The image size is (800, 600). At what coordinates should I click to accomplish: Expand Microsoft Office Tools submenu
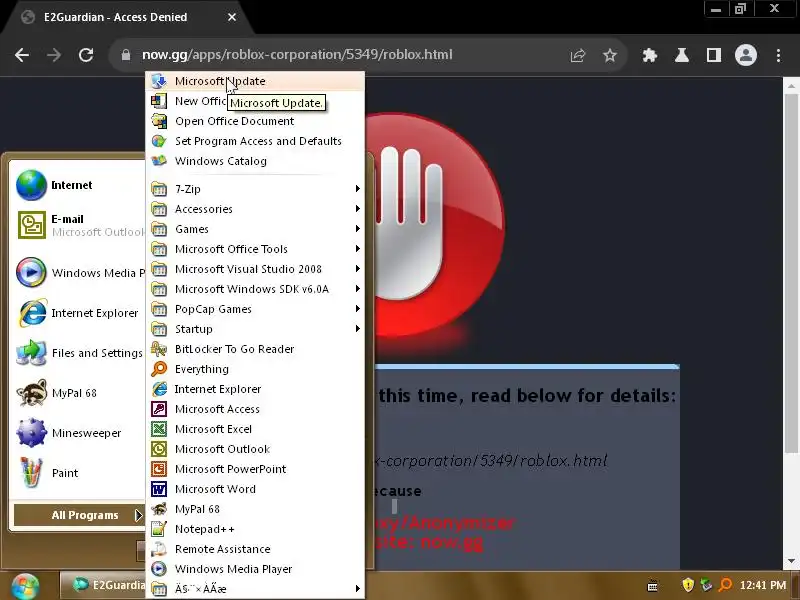(255, 249)
